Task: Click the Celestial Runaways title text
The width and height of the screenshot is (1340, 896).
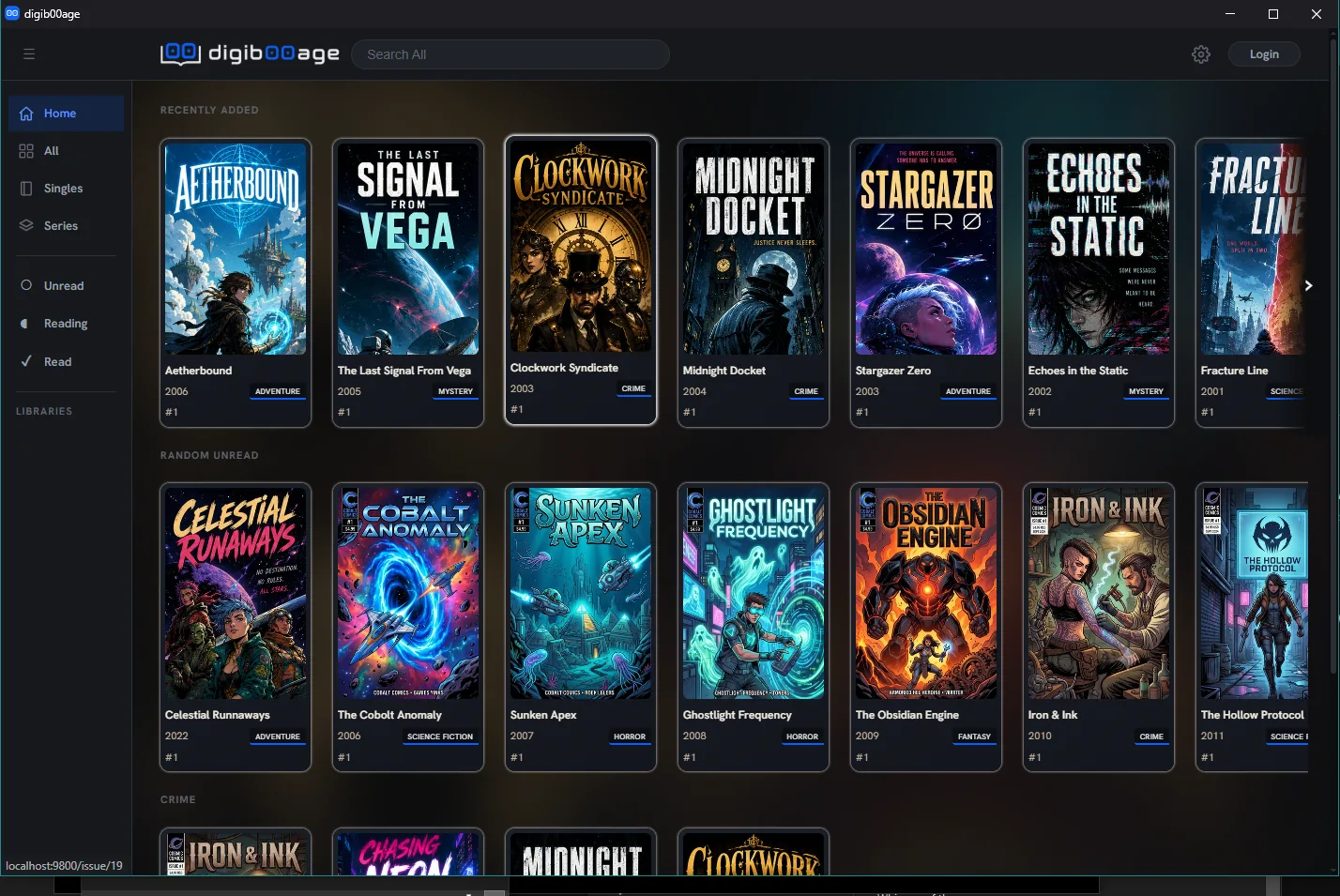Action: click(x=218, y=715)
